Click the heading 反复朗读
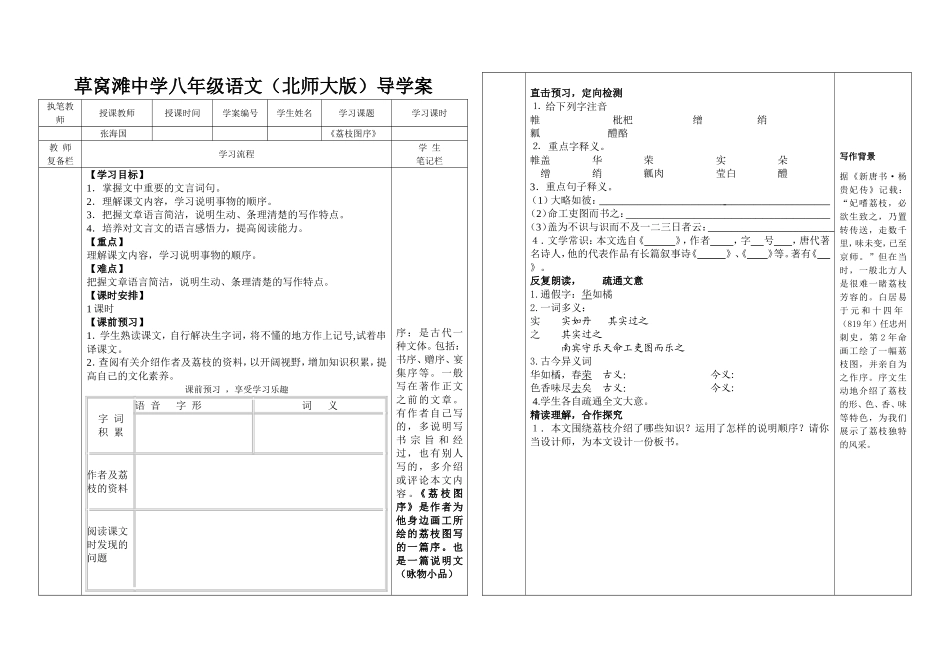 point(552,281)
